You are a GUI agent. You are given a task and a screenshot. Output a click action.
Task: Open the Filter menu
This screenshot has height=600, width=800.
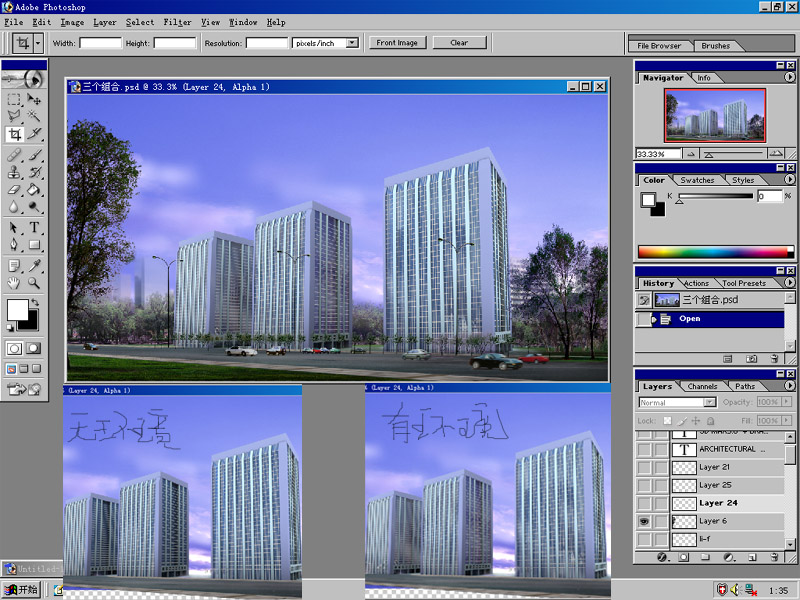pos(177,22)
